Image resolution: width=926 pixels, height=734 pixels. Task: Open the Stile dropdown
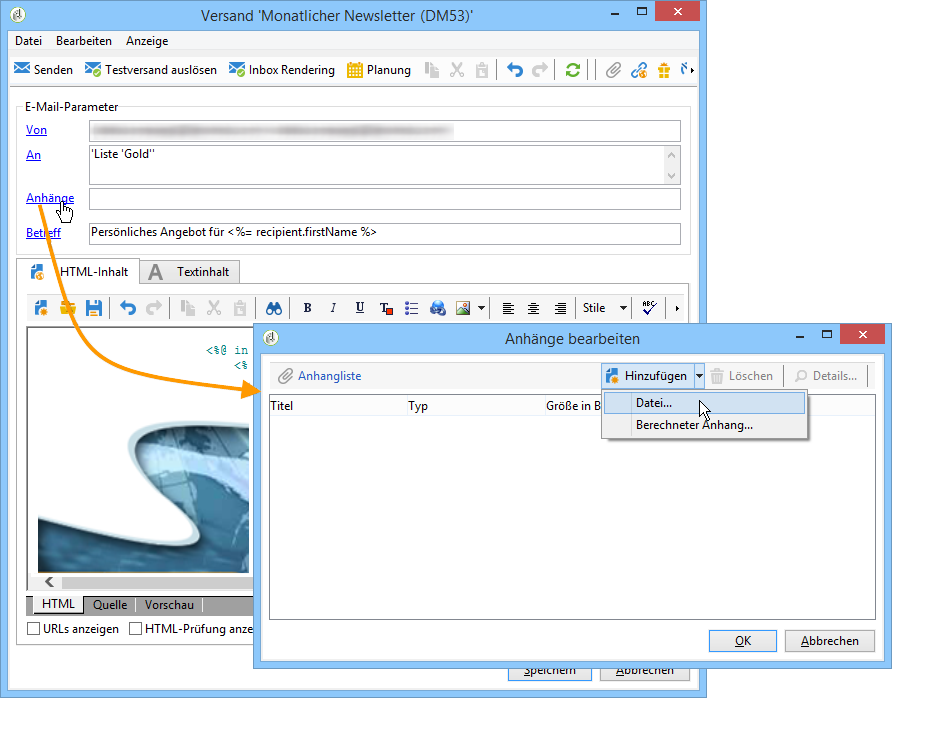pyautogui.click(x=604, y=308)
